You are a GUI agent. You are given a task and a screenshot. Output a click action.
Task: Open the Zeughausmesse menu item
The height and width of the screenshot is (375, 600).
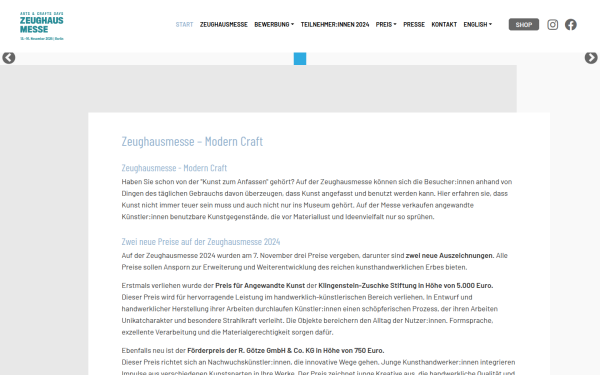click(x=223, y=24)
